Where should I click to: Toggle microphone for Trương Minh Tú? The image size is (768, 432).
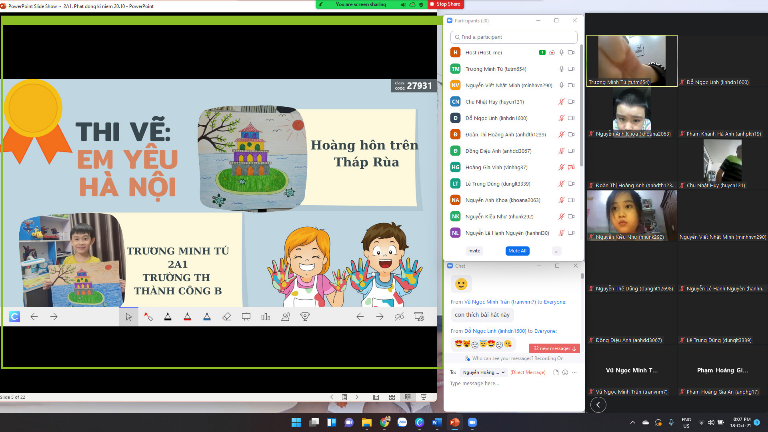(x=562, y=68)
